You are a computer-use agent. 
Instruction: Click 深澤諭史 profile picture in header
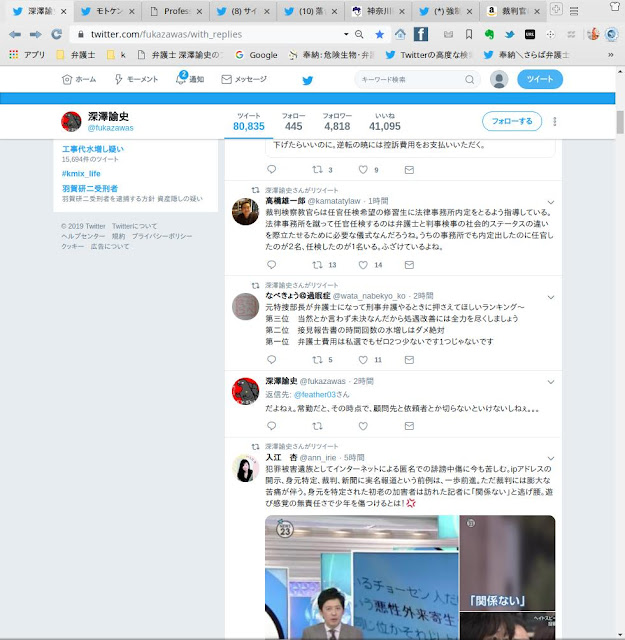pyautogui.click(x=71, y=121)
